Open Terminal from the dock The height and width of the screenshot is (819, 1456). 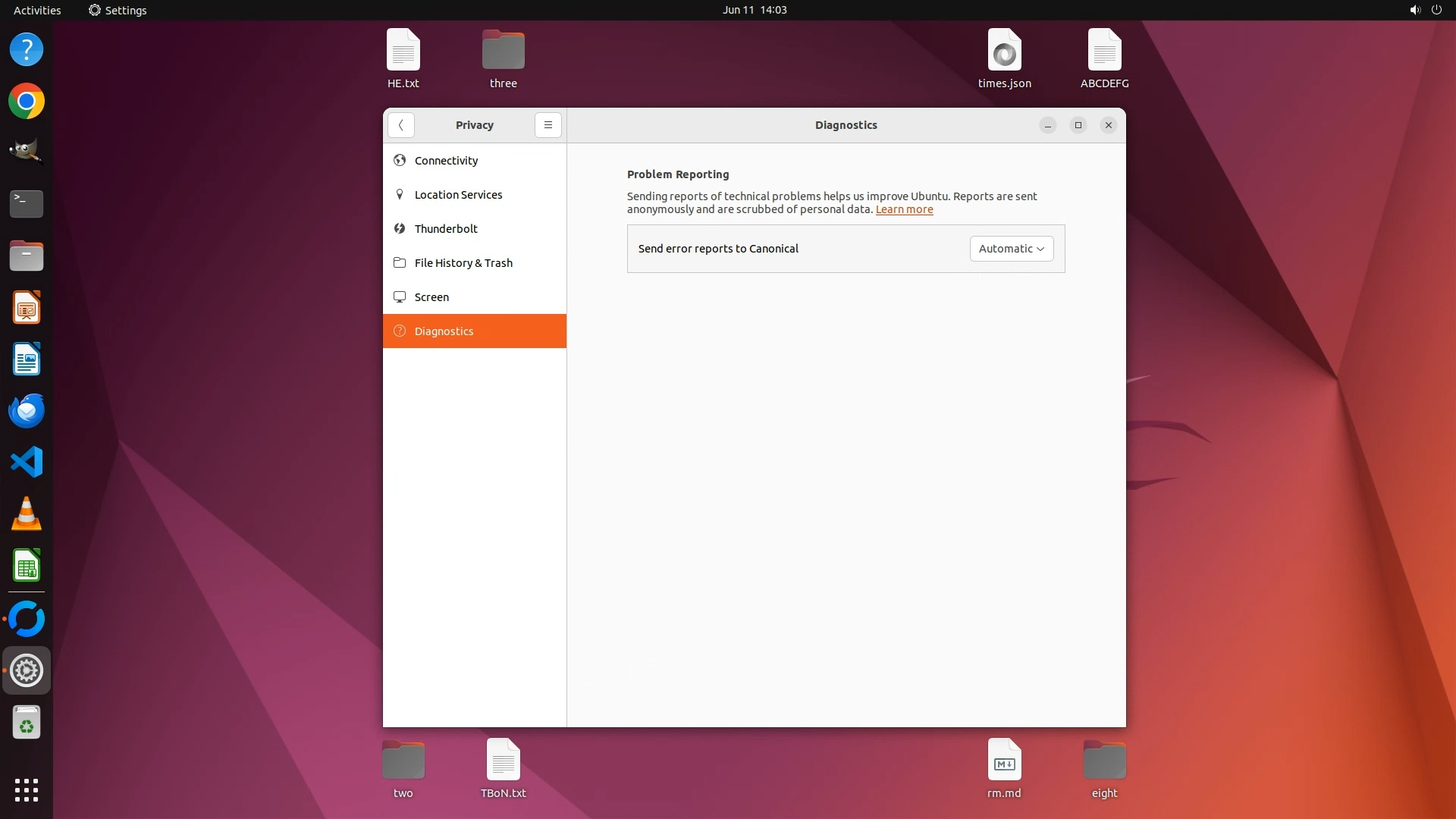click(27, 204)
